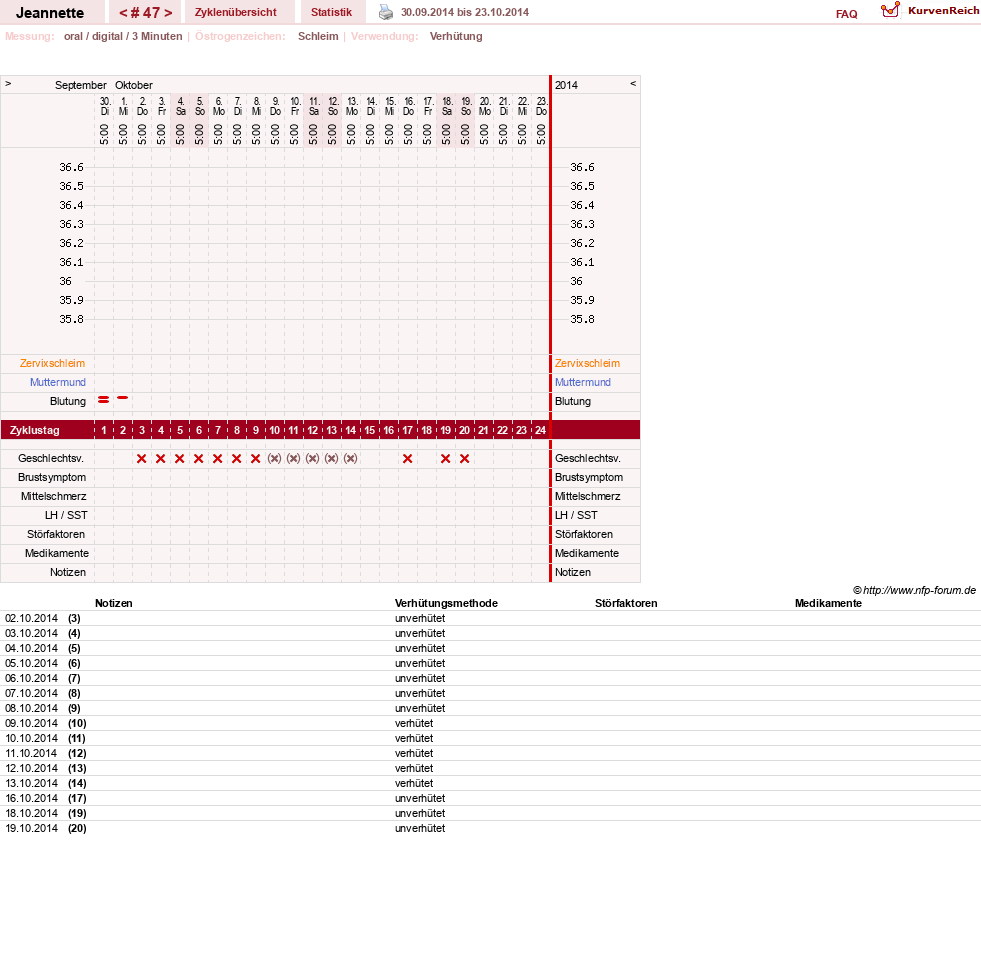981x962 pixels.
Task: Click the red X on cycle day 17
Action: [407, 458]
